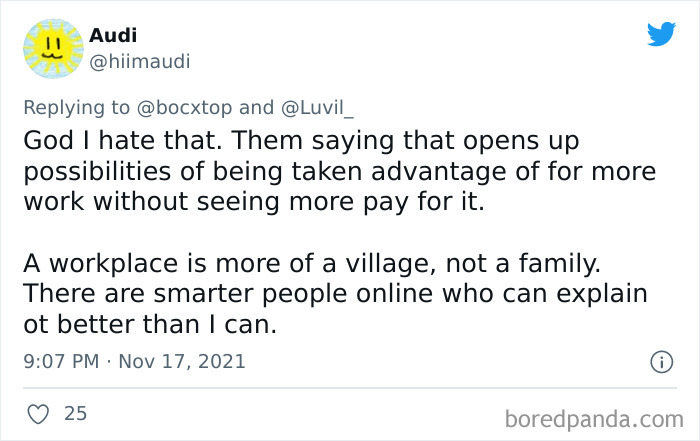This screenshot has height=441, width=700.
Task: Click the line "There are smarter people online"
Action: [335, 295]
